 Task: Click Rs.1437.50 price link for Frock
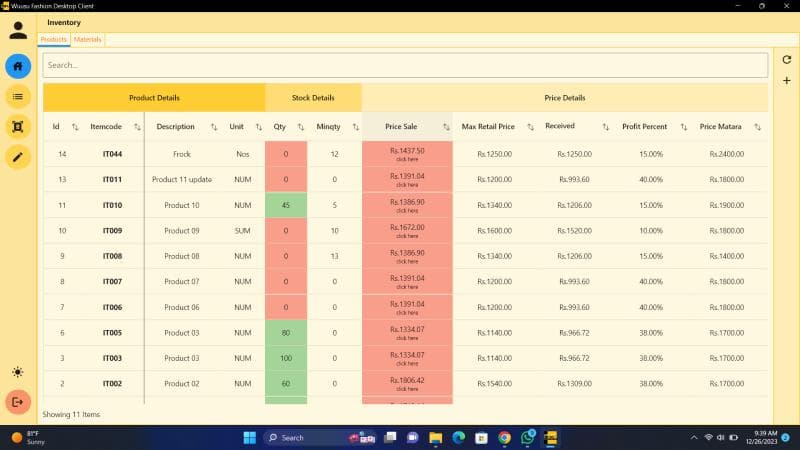[x=407, y=154]
